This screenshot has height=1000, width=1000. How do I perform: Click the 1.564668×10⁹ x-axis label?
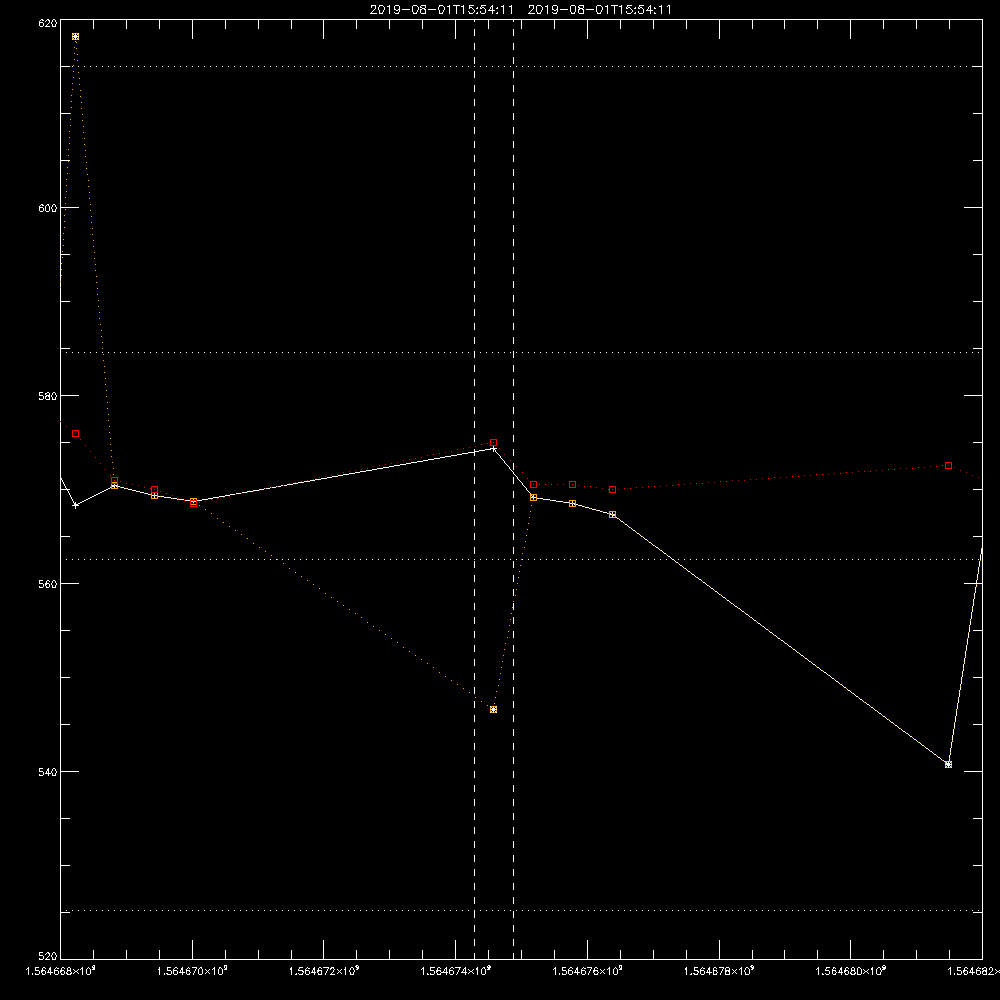coord(60,971)
